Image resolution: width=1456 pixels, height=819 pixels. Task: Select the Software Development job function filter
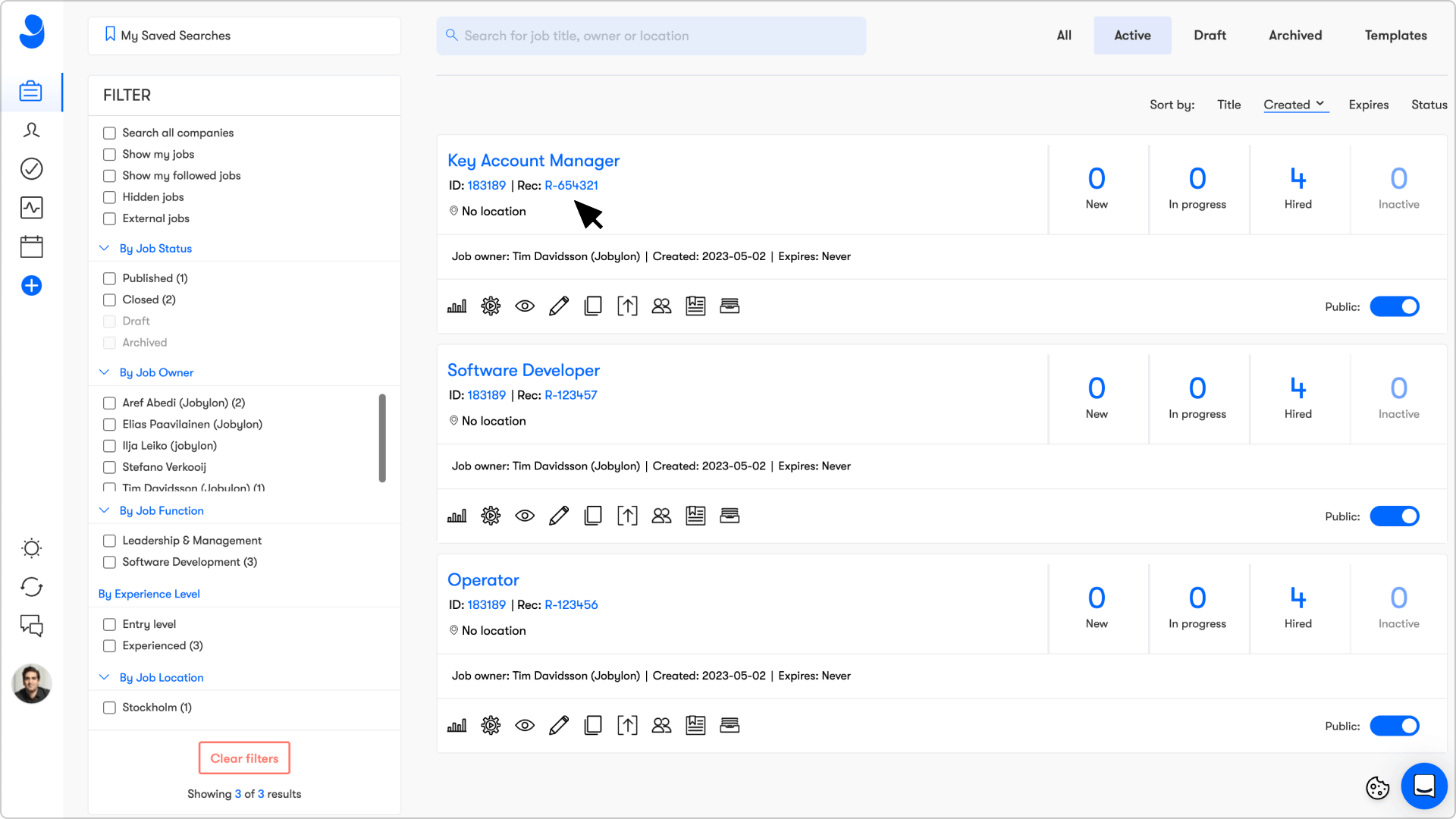pyautogui.click(x=109, y=562)
